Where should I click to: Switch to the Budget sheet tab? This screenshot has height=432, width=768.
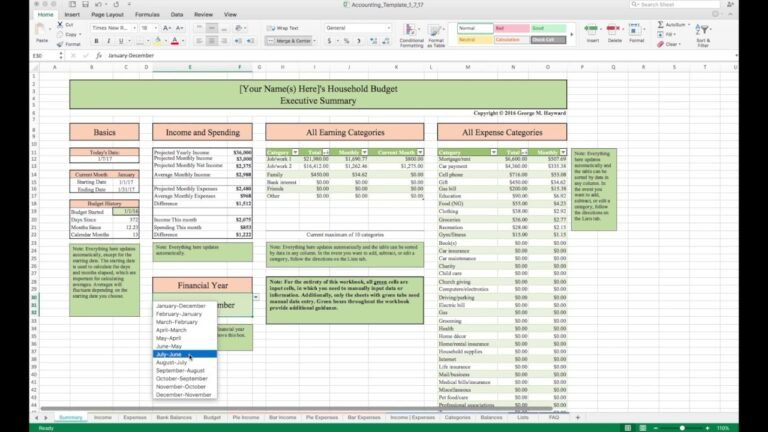pyautogui.click(x=212, y=418)
